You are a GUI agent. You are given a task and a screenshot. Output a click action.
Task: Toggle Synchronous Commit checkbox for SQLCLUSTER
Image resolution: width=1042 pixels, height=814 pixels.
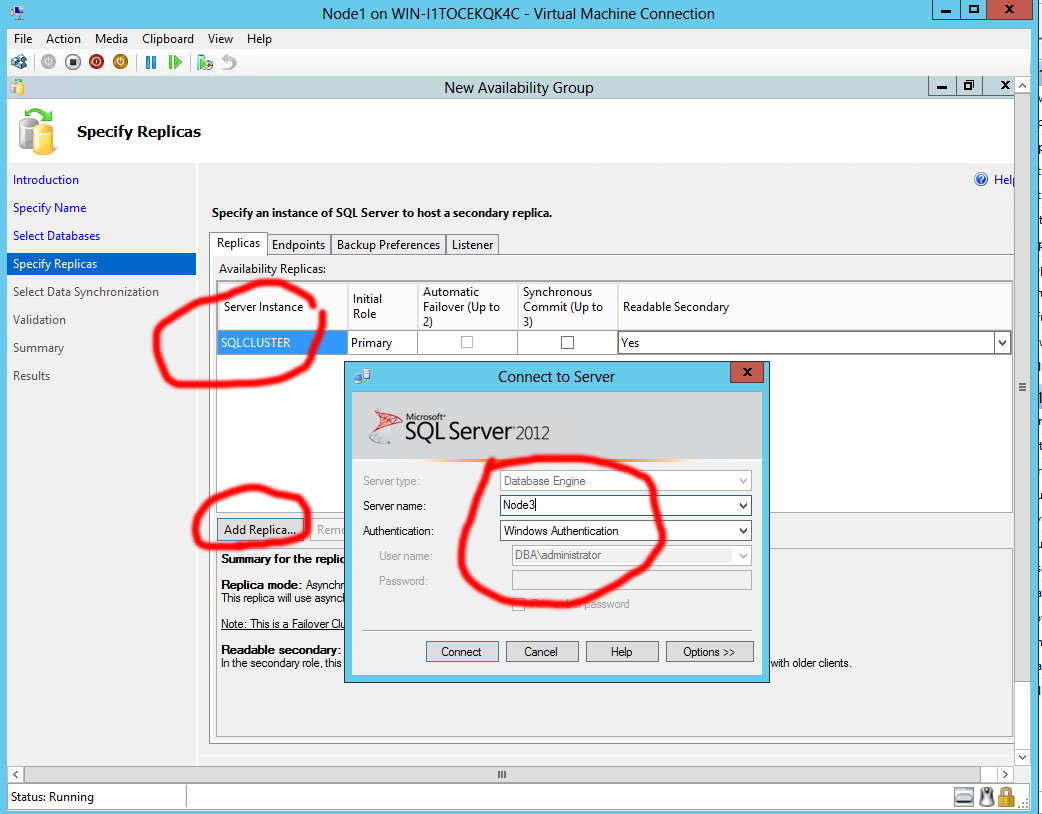tap(568, 342)
